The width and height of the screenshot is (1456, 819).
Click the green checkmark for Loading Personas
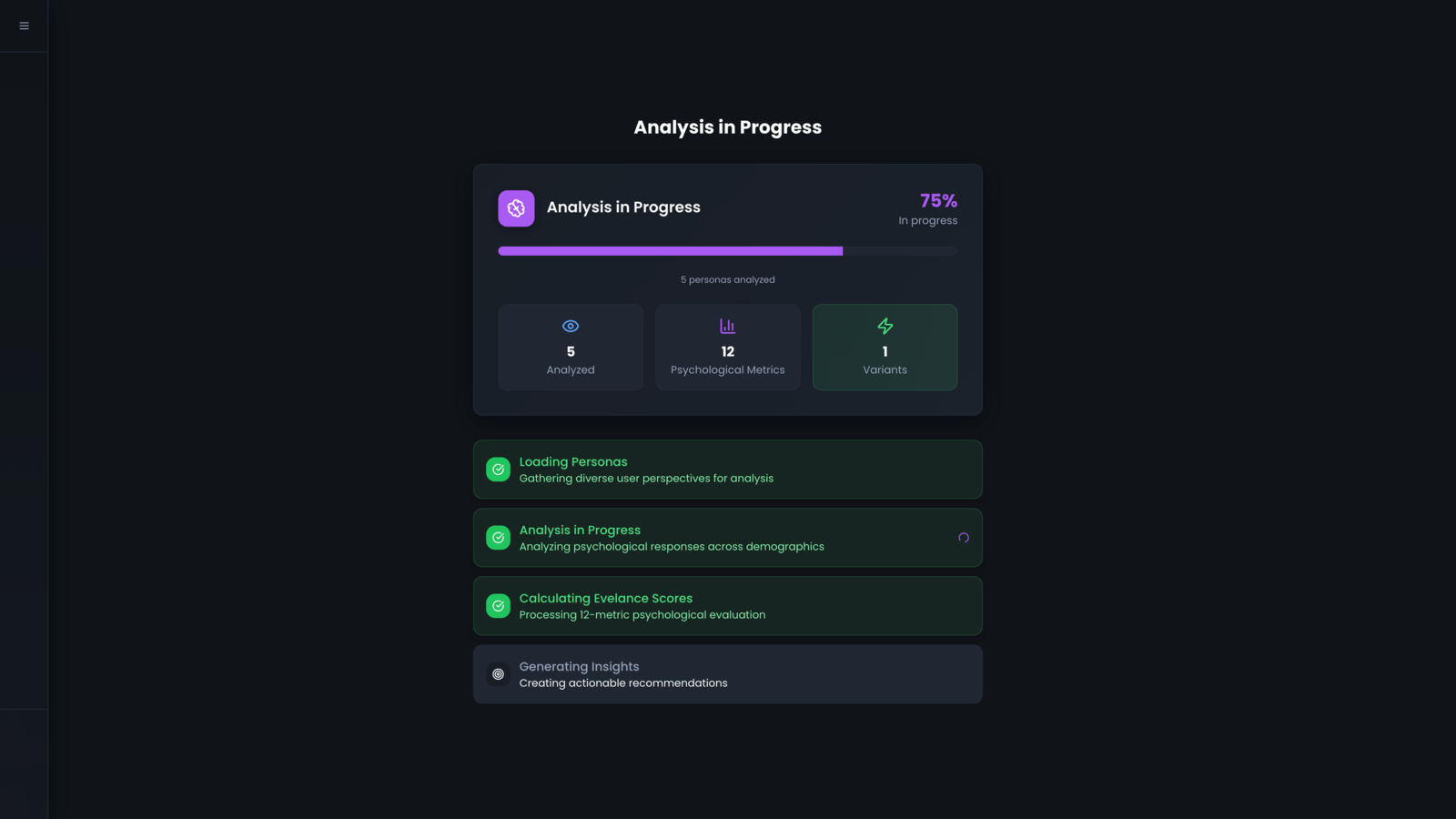click(498, 470)
